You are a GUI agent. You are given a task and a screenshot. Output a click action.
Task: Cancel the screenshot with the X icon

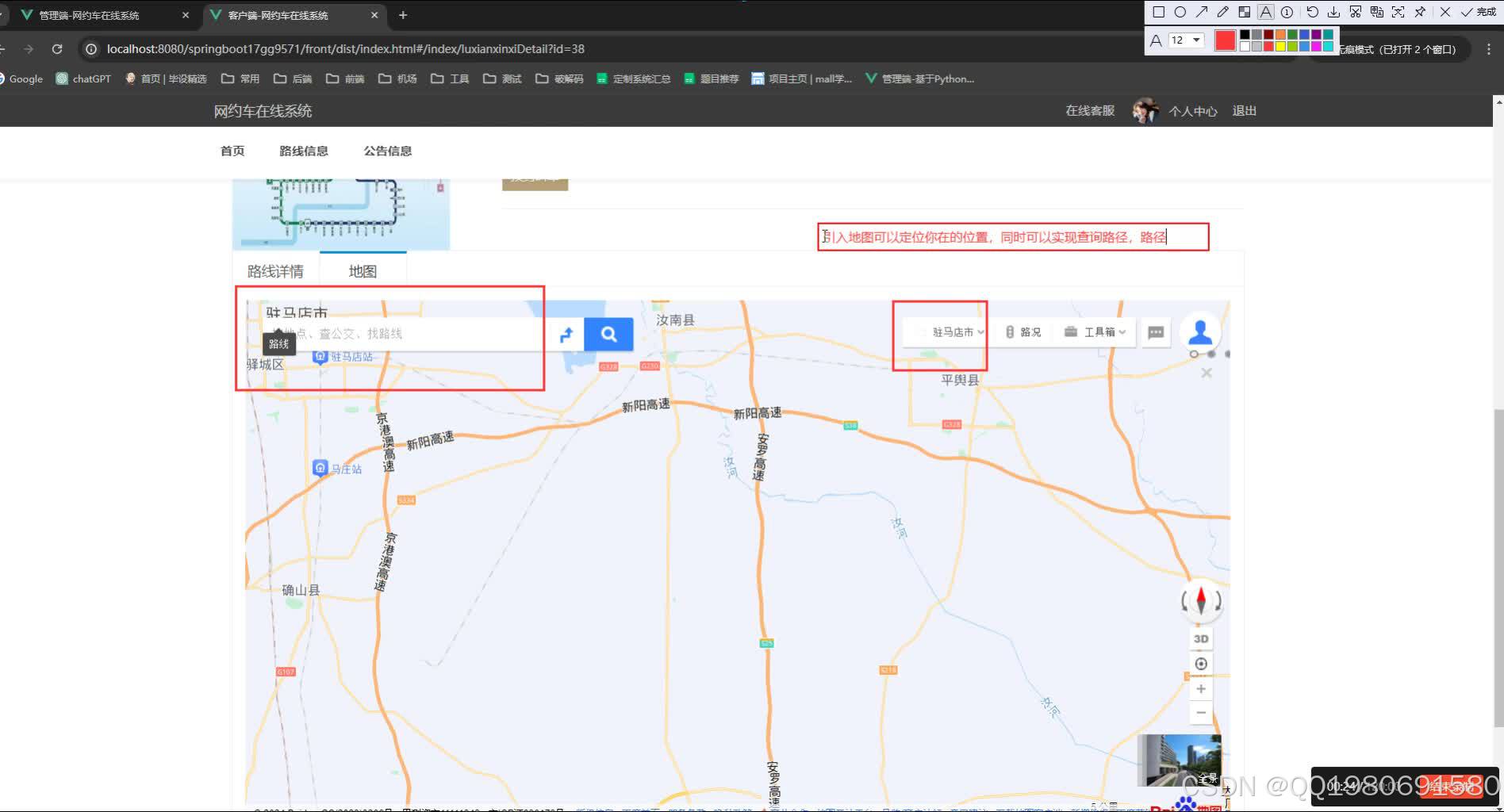(x=1445, y=12)
